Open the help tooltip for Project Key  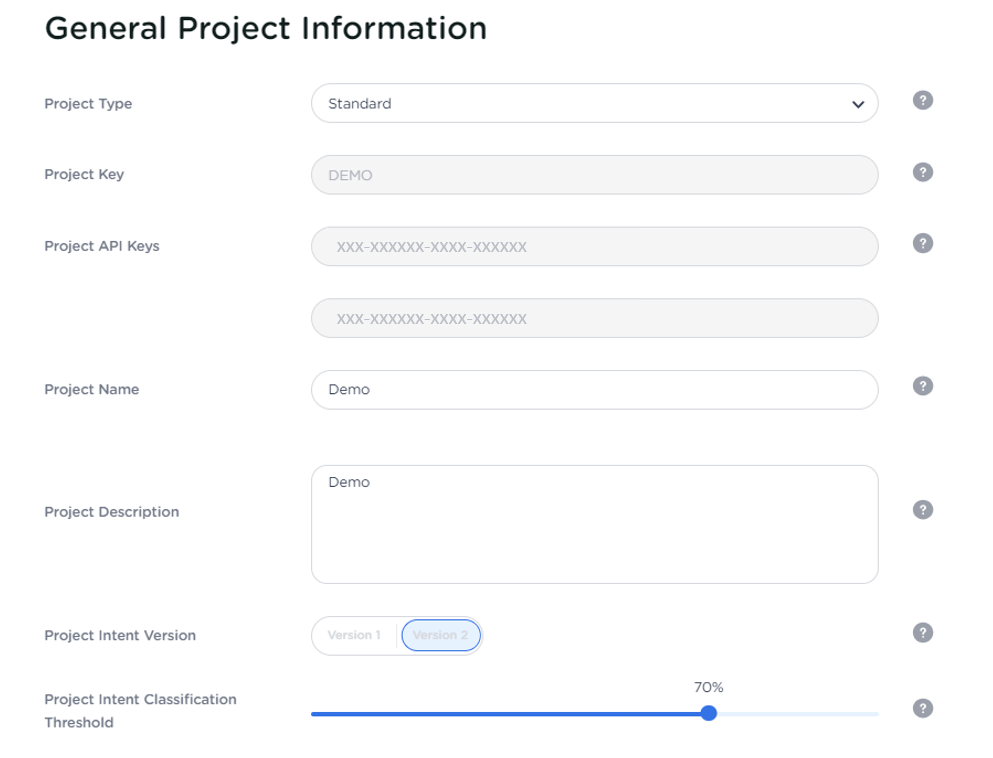923,172
